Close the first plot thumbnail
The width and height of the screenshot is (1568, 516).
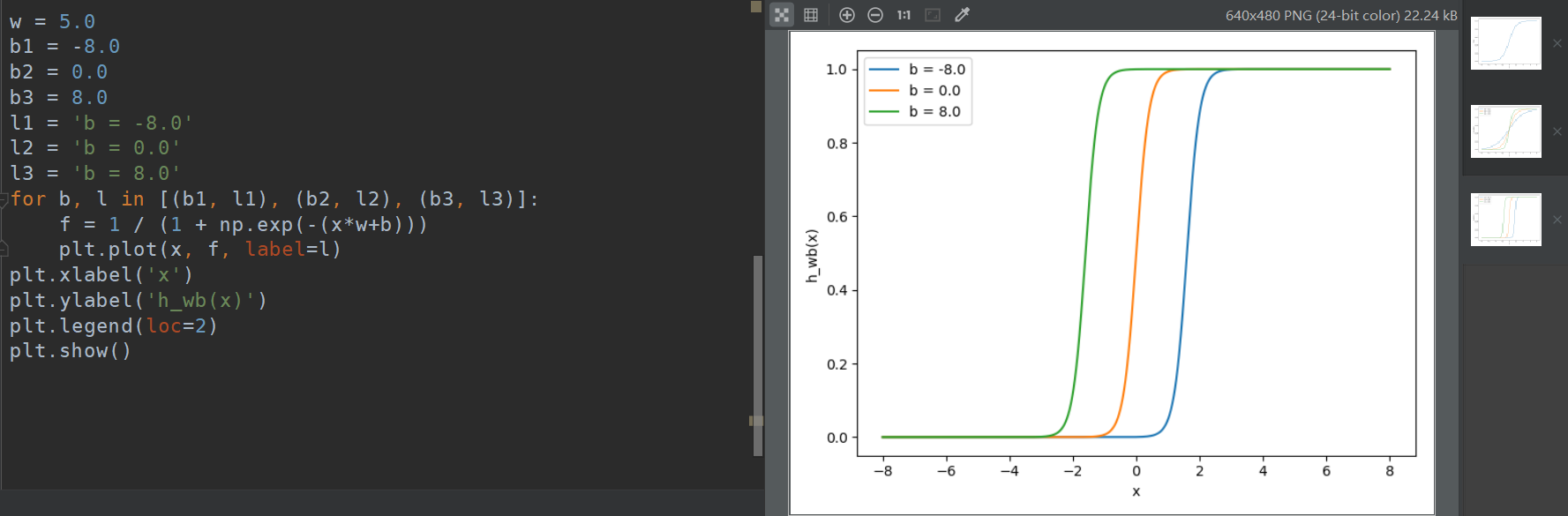coord(1557,43)
